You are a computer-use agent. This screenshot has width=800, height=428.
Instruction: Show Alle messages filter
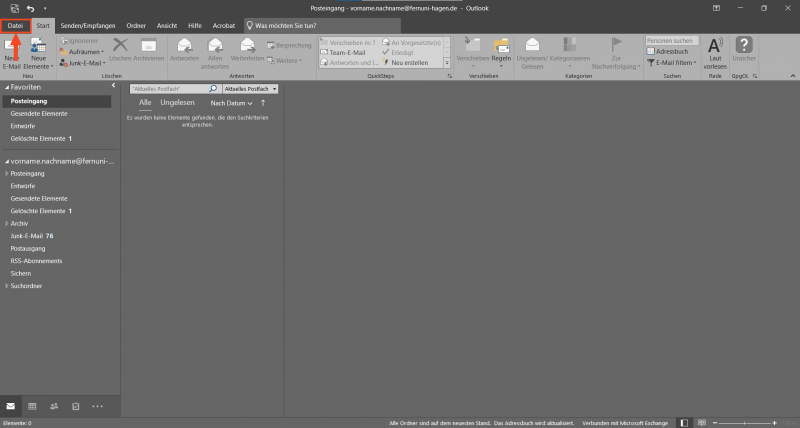(145, 103)
